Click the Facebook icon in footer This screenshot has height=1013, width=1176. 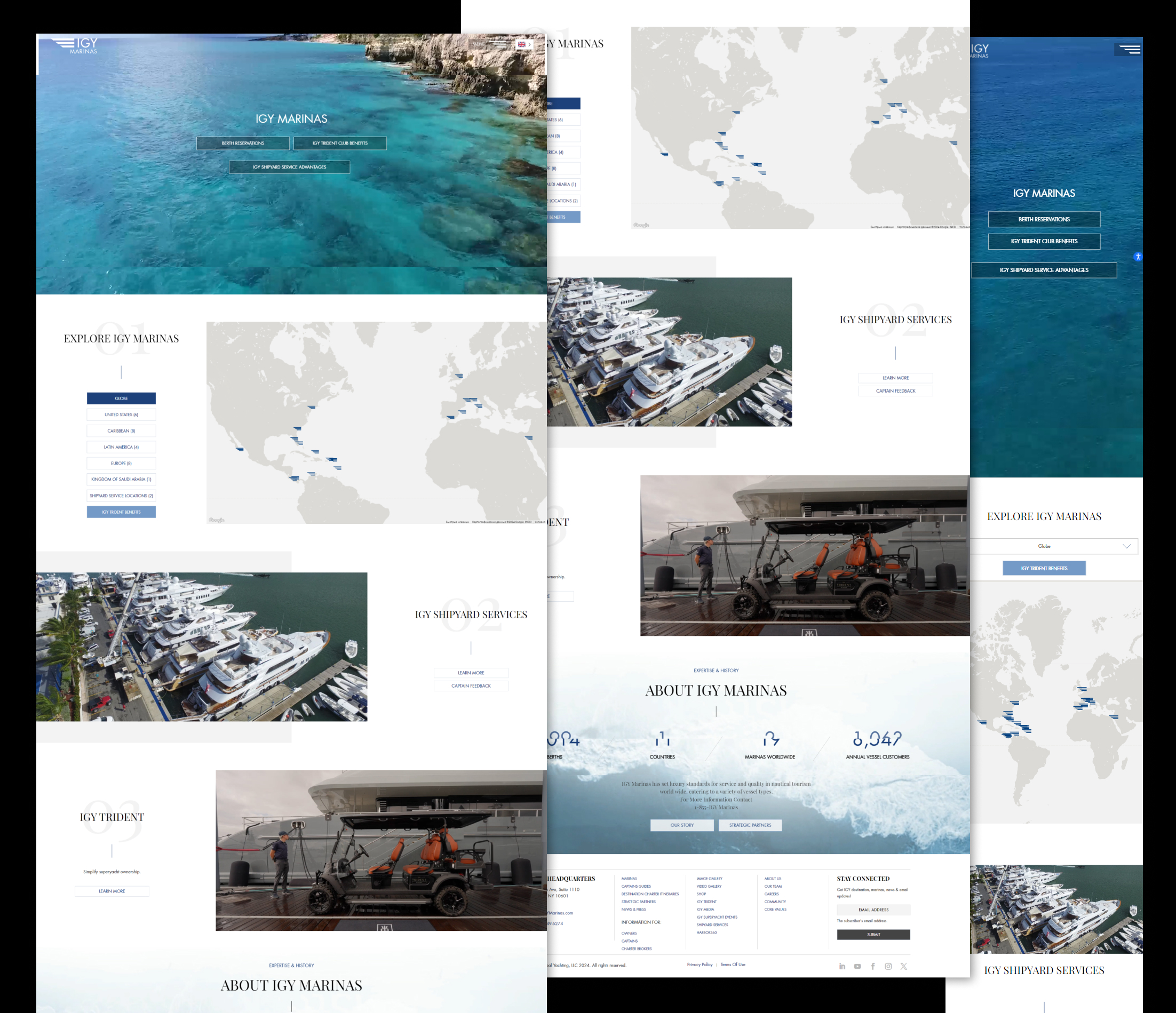873,967
